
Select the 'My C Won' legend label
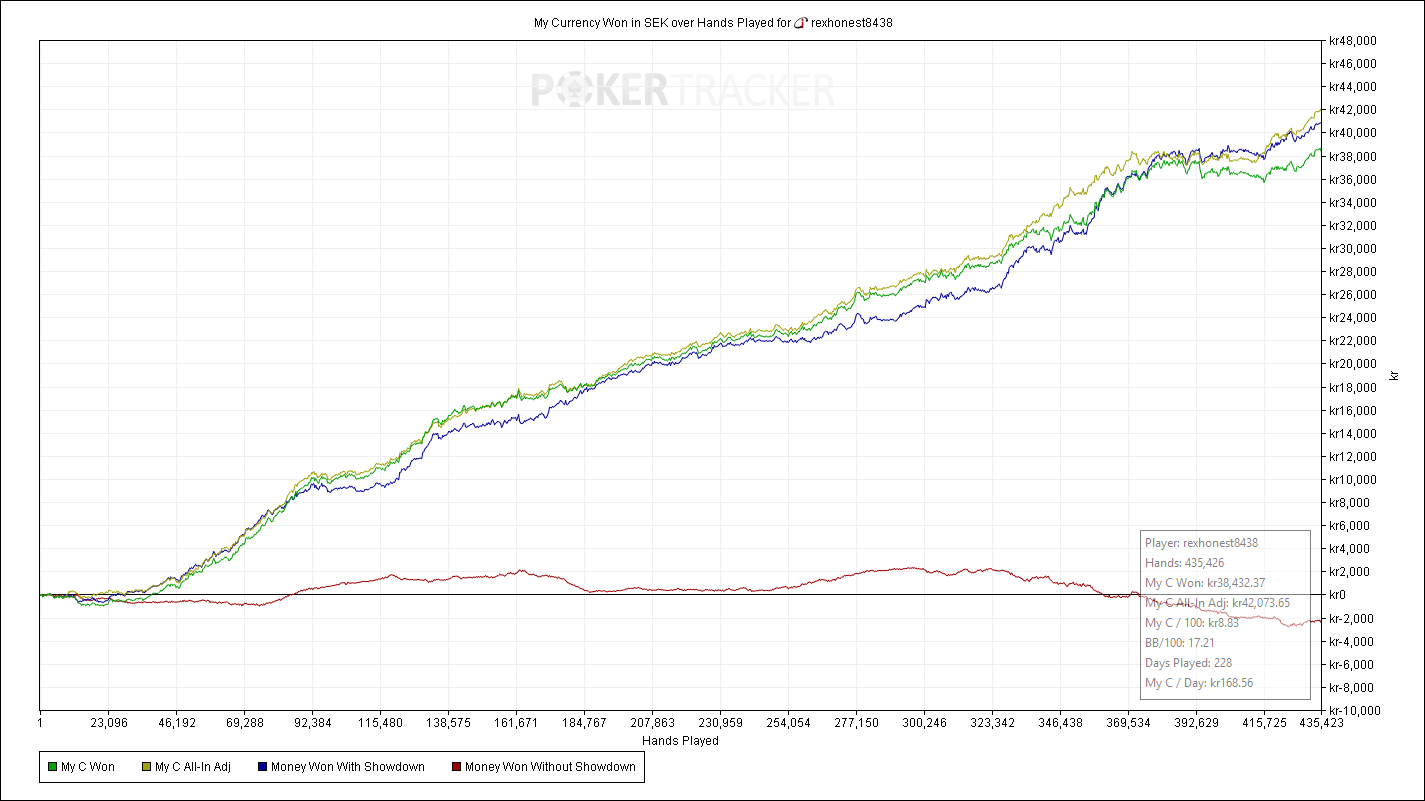(x=88, y=768)
